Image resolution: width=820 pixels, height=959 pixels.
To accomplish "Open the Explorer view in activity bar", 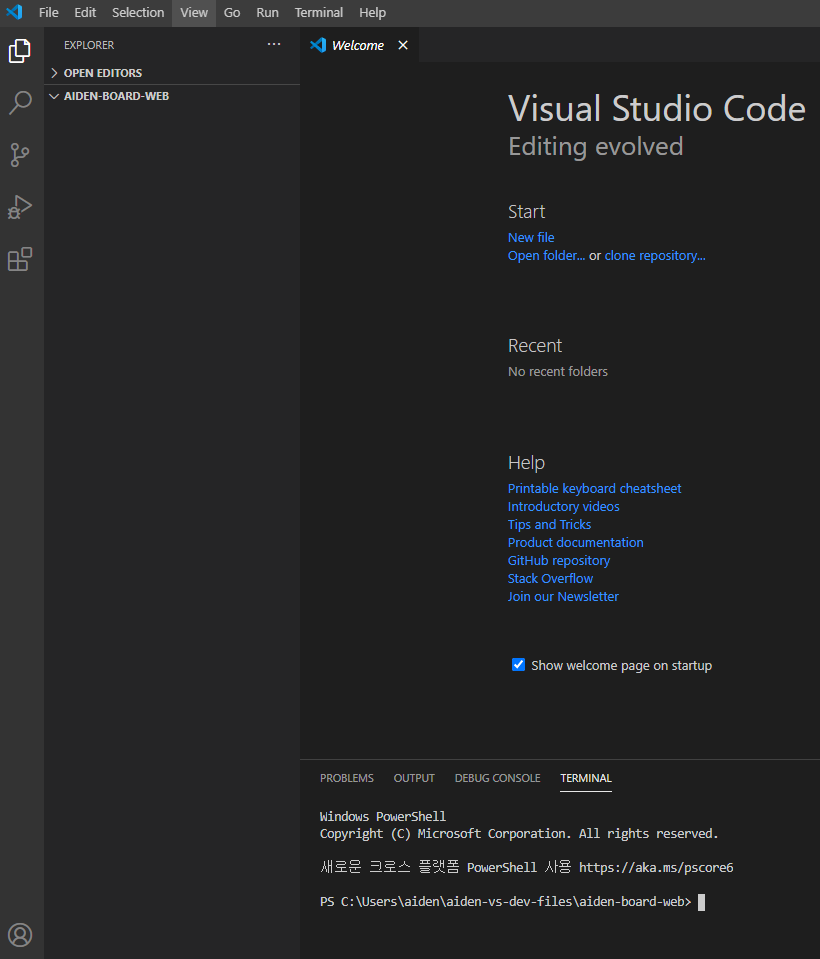I will [x=20, y=51].
